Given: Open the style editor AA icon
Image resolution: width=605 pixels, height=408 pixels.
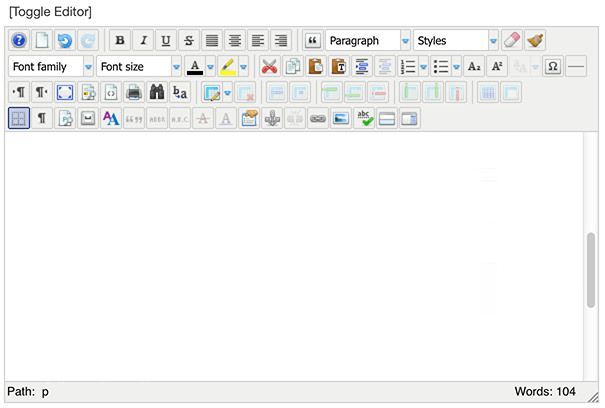Looking at the screenshot, I should [111, 118].
